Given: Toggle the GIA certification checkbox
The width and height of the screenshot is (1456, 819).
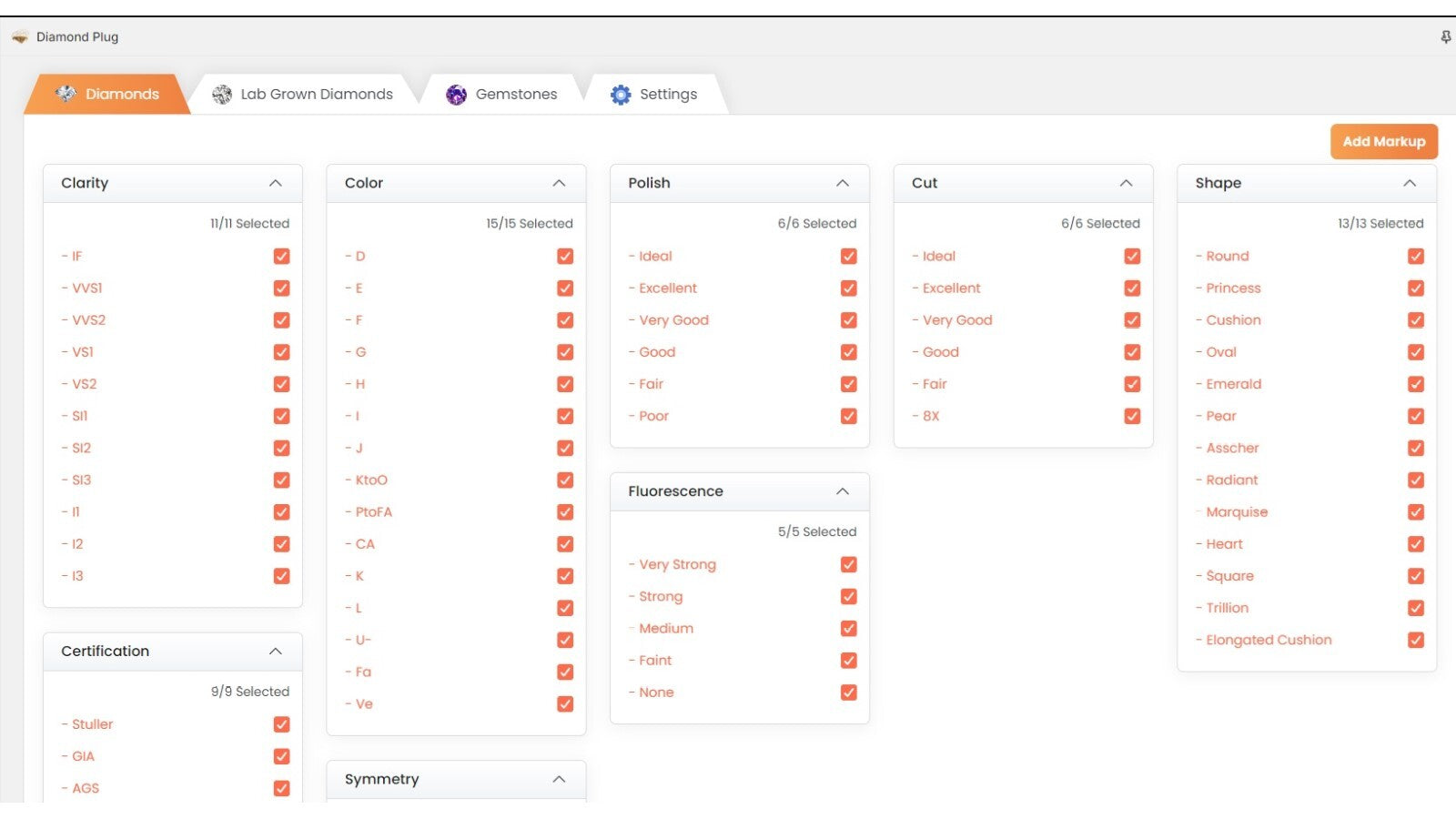Looking at the screenshot, I should point(282,757).
